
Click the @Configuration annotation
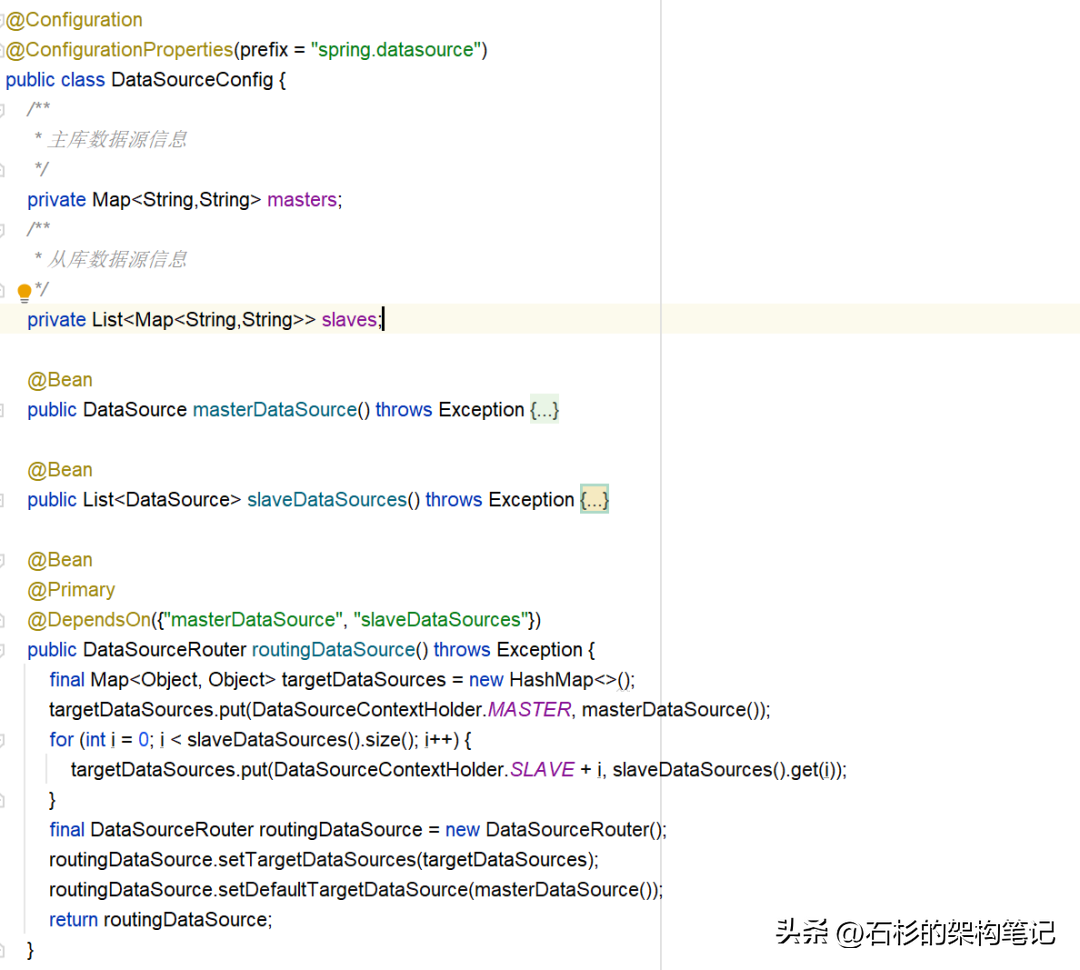[76, 20]
